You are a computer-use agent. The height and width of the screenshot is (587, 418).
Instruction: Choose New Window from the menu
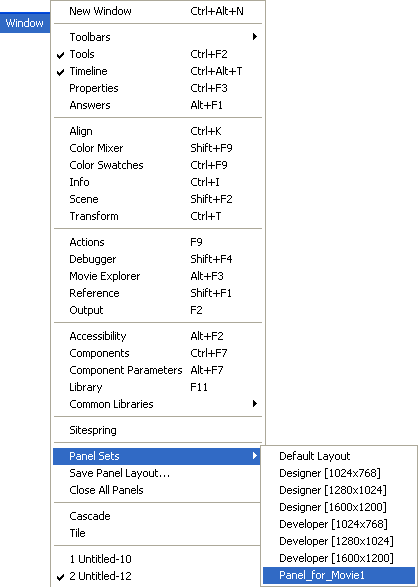(x=157, y=11)
